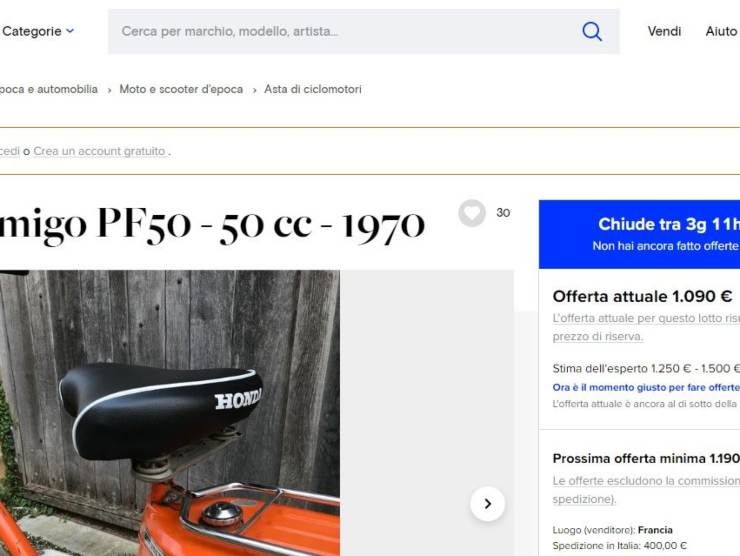
Task: Open the Aiuto menu item
Action: point(721,31)
